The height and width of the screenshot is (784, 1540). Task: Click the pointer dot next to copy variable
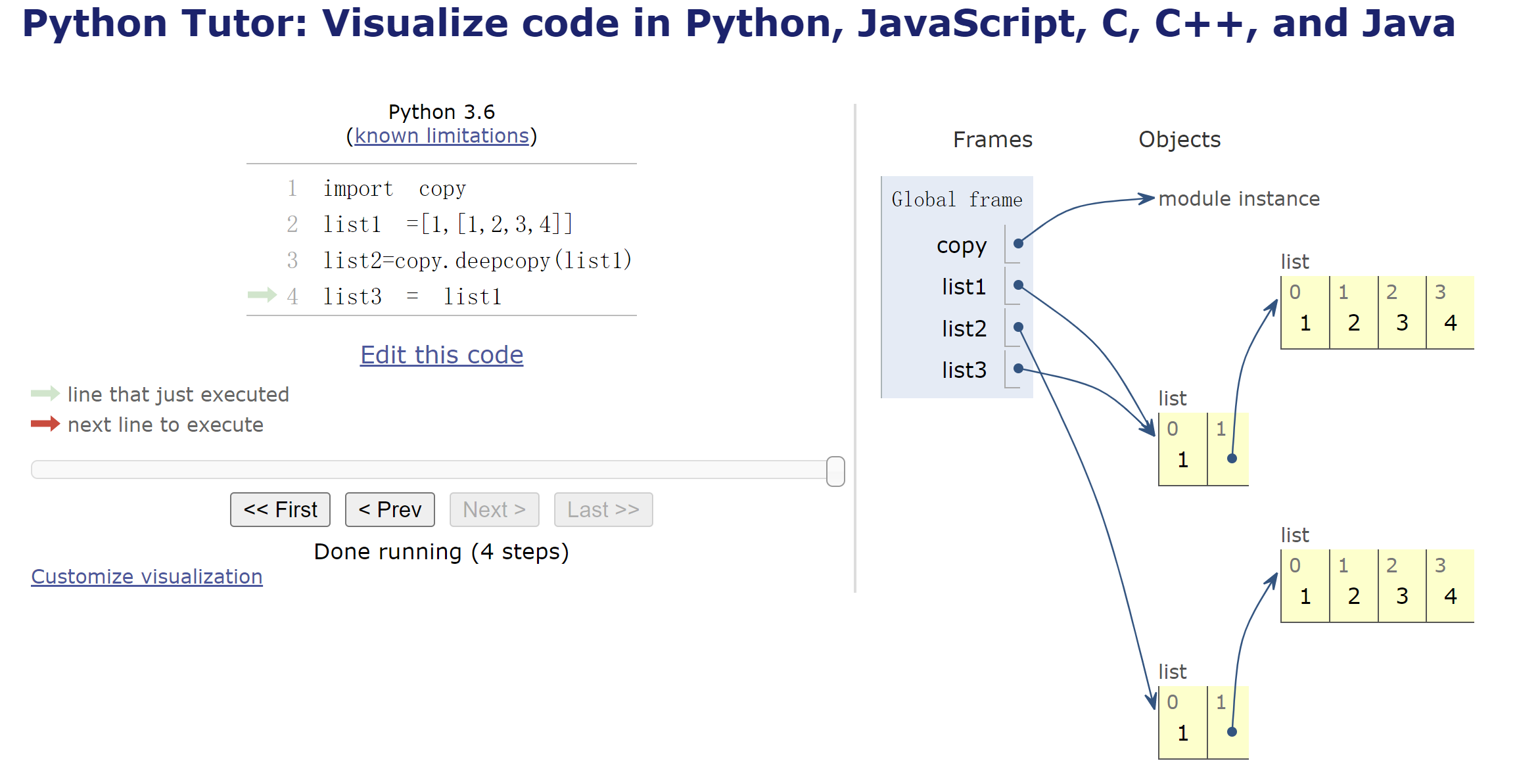coord(1018,244)
